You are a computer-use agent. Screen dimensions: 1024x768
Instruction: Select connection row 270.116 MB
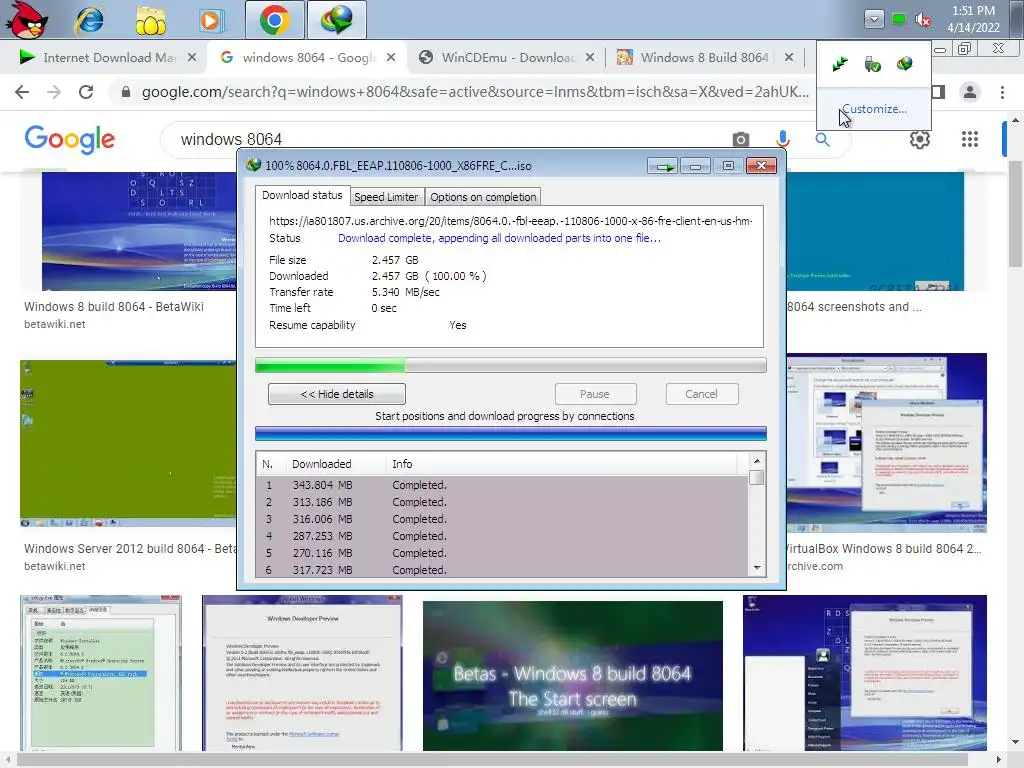pos(502,553)
